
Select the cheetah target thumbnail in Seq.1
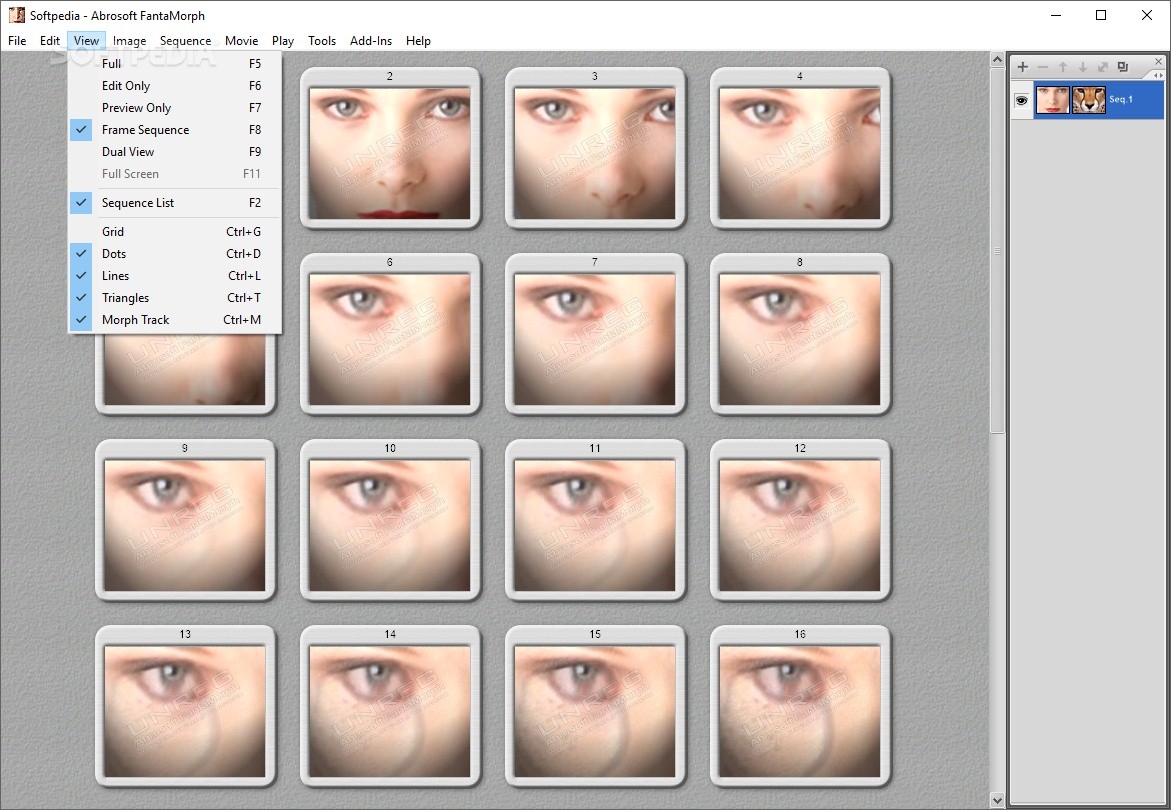click(x=1088, y=100)
